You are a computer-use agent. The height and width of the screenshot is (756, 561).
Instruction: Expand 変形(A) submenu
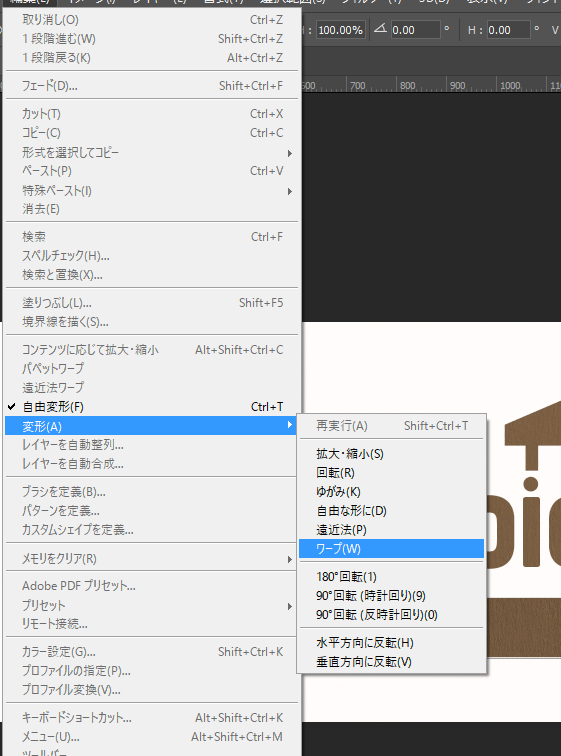(x=151, y=426)
